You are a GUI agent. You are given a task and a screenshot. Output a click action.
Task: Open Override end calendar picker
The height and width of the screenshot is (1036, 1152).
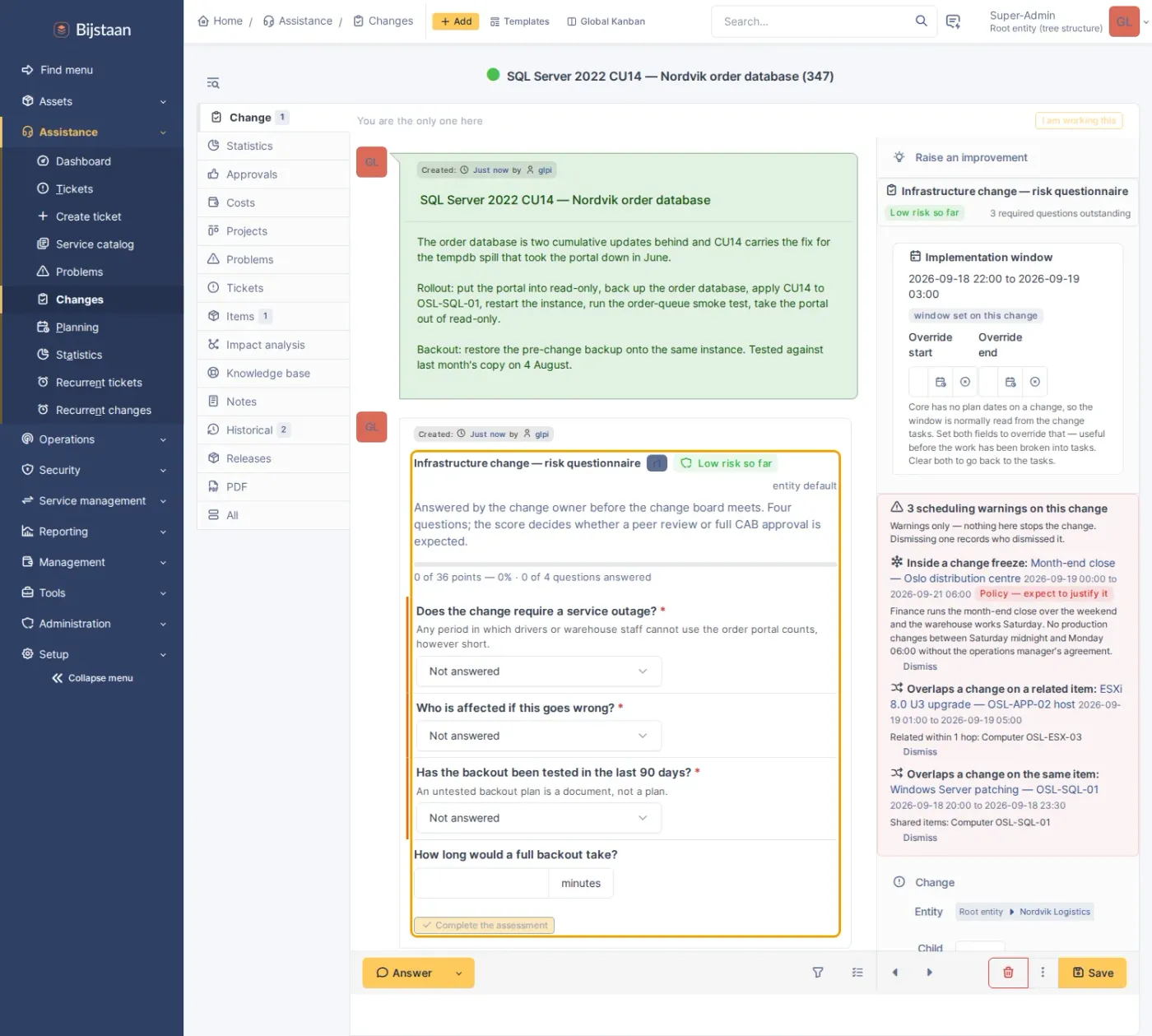point(1010,382)
